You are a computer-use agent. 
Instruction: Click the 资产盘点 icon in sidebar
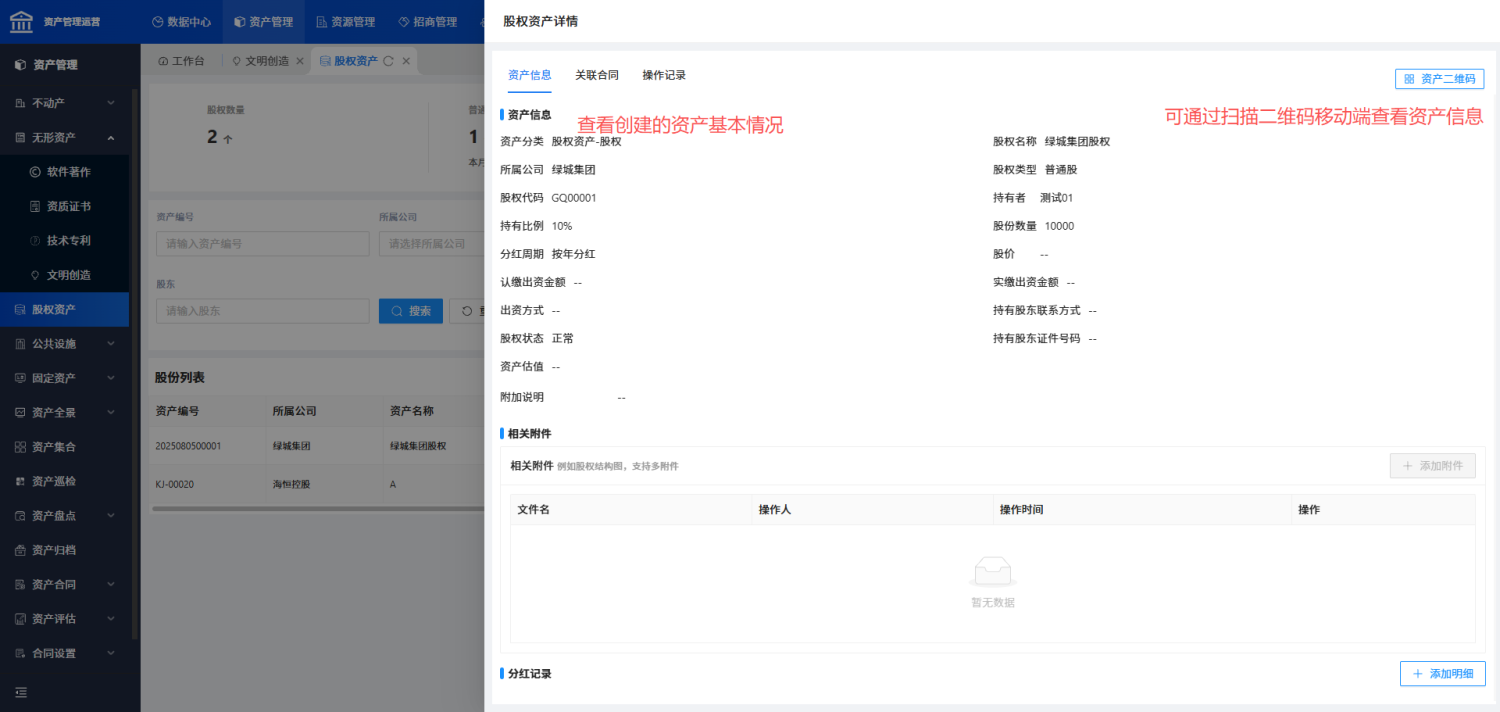(20, 516)
